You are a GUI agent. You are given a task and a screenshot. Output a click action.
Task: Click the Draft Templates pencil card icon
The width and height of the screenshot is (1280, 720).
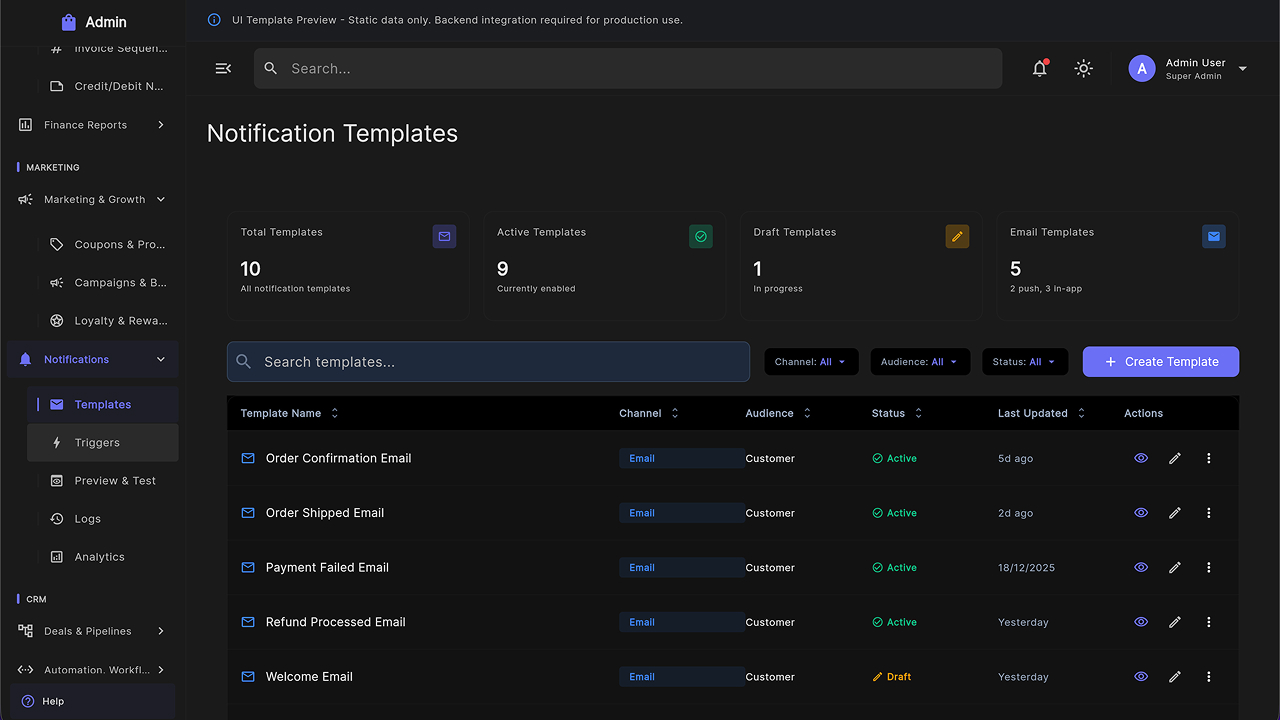click(x=957, y=237)
